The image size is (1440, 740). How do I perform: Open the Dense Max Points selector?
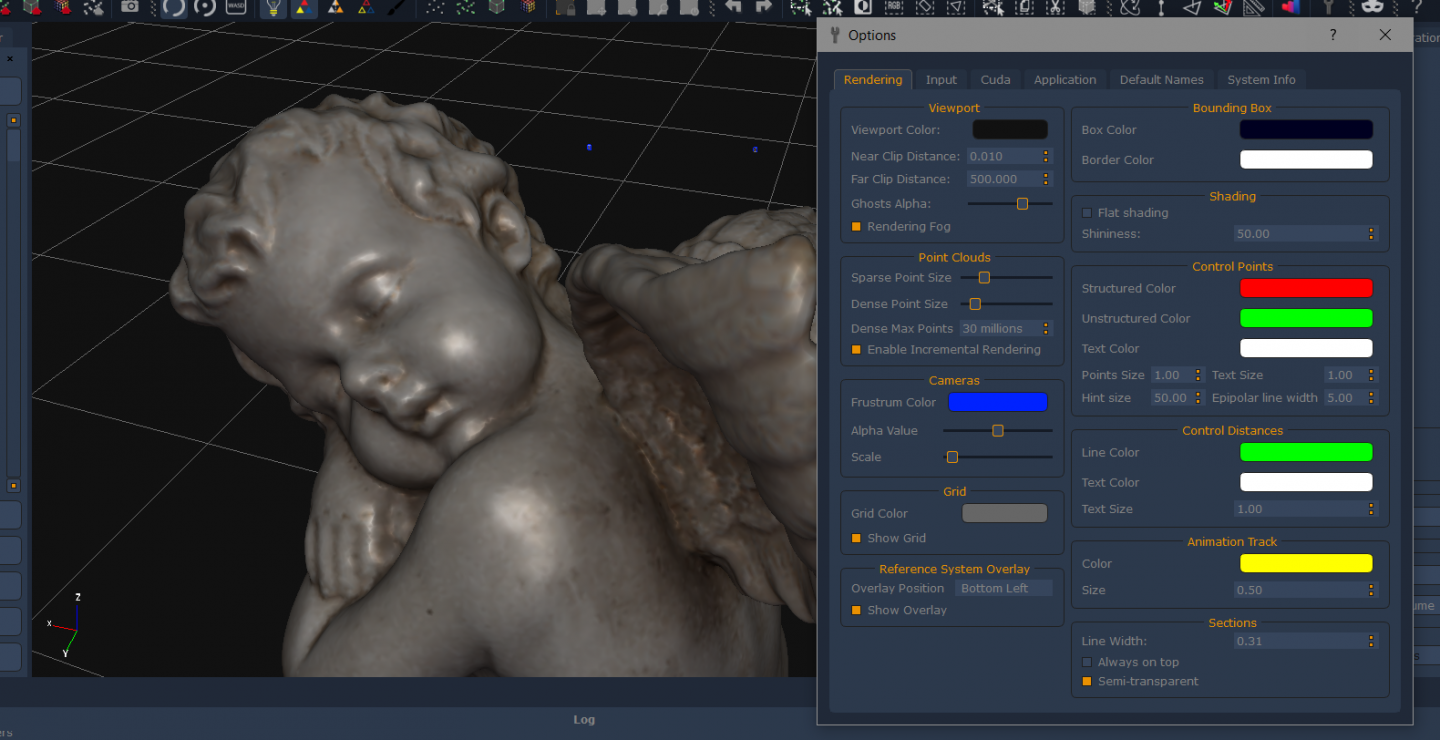(x=1005, y=328)
